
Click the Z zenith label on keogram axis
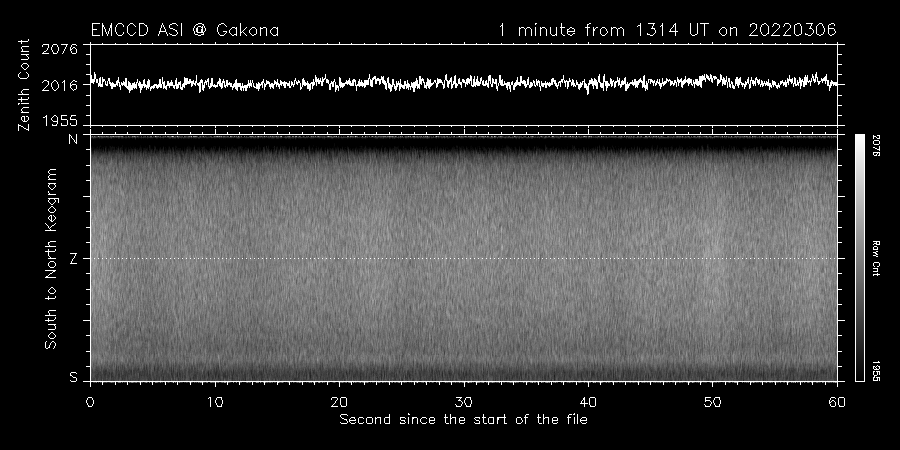coord(73,259)
